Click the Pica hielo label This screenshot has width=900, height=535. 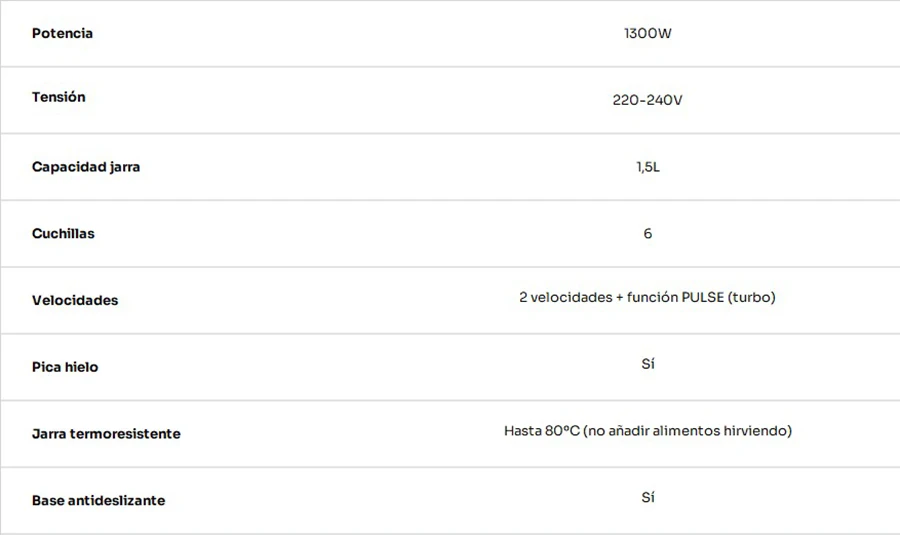coord(65,367)
